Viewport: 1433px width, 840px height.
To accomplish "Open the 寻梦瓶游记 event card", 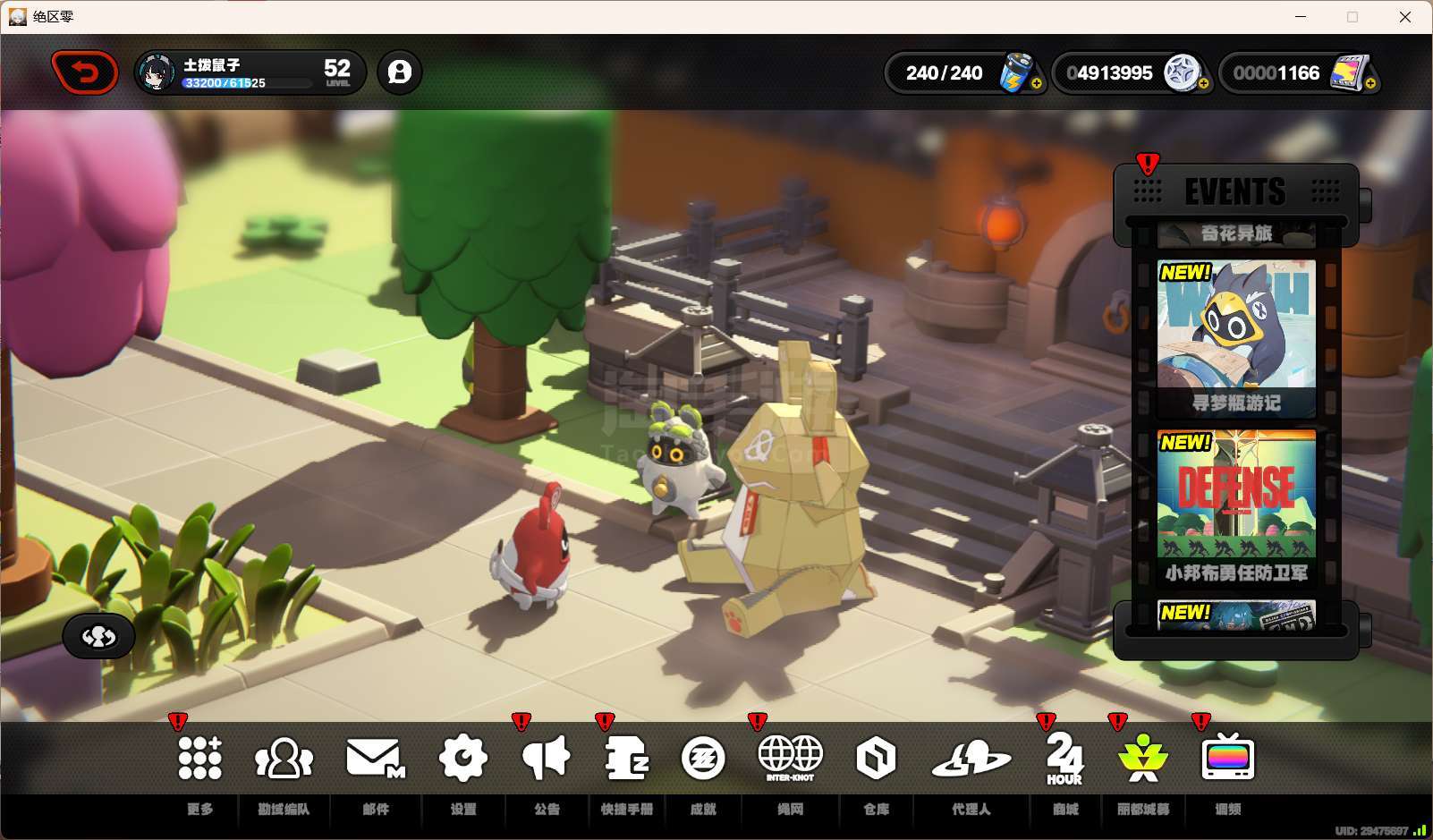I will coord(1236,339).
